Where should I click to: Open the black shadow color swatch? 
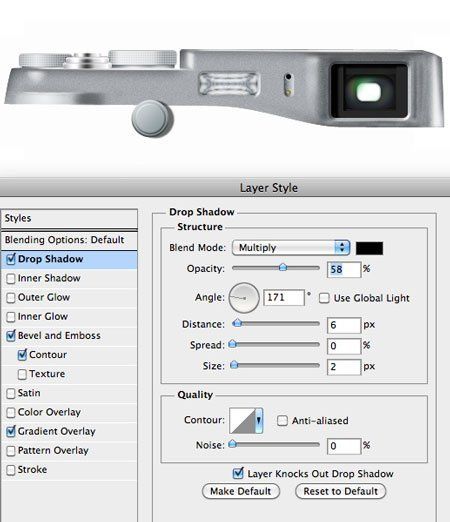point(369,248)
